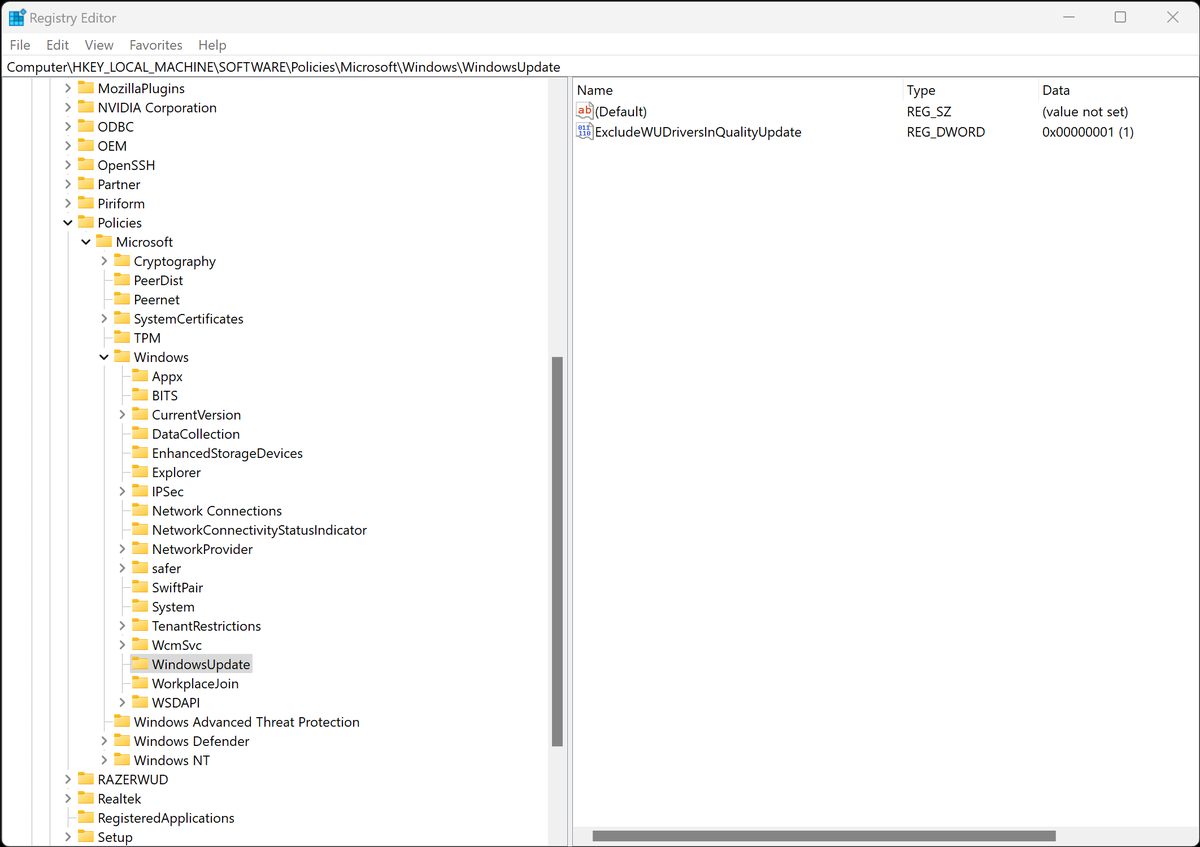Click the Data column header

pos(1116,90)
